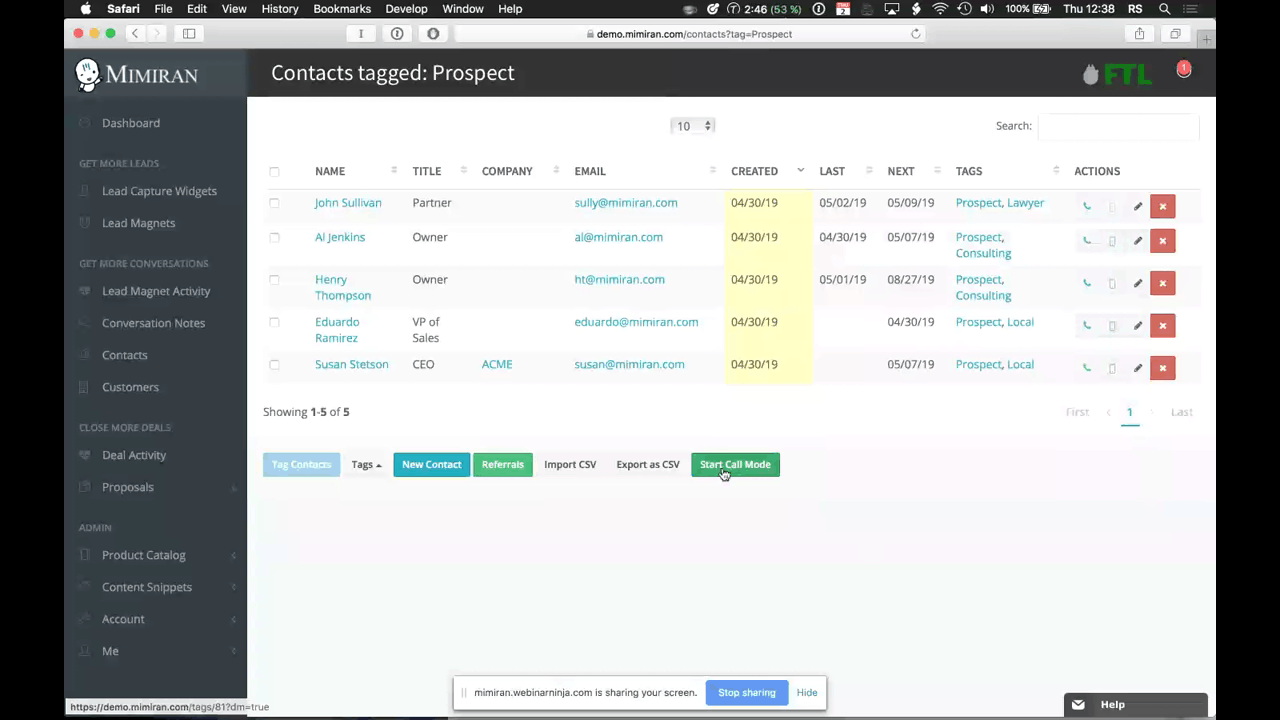This screenshot has width=1280, height=720.
Task: Click the phone call icon for Henry Thompson
Action: (x=1087, y=283)
